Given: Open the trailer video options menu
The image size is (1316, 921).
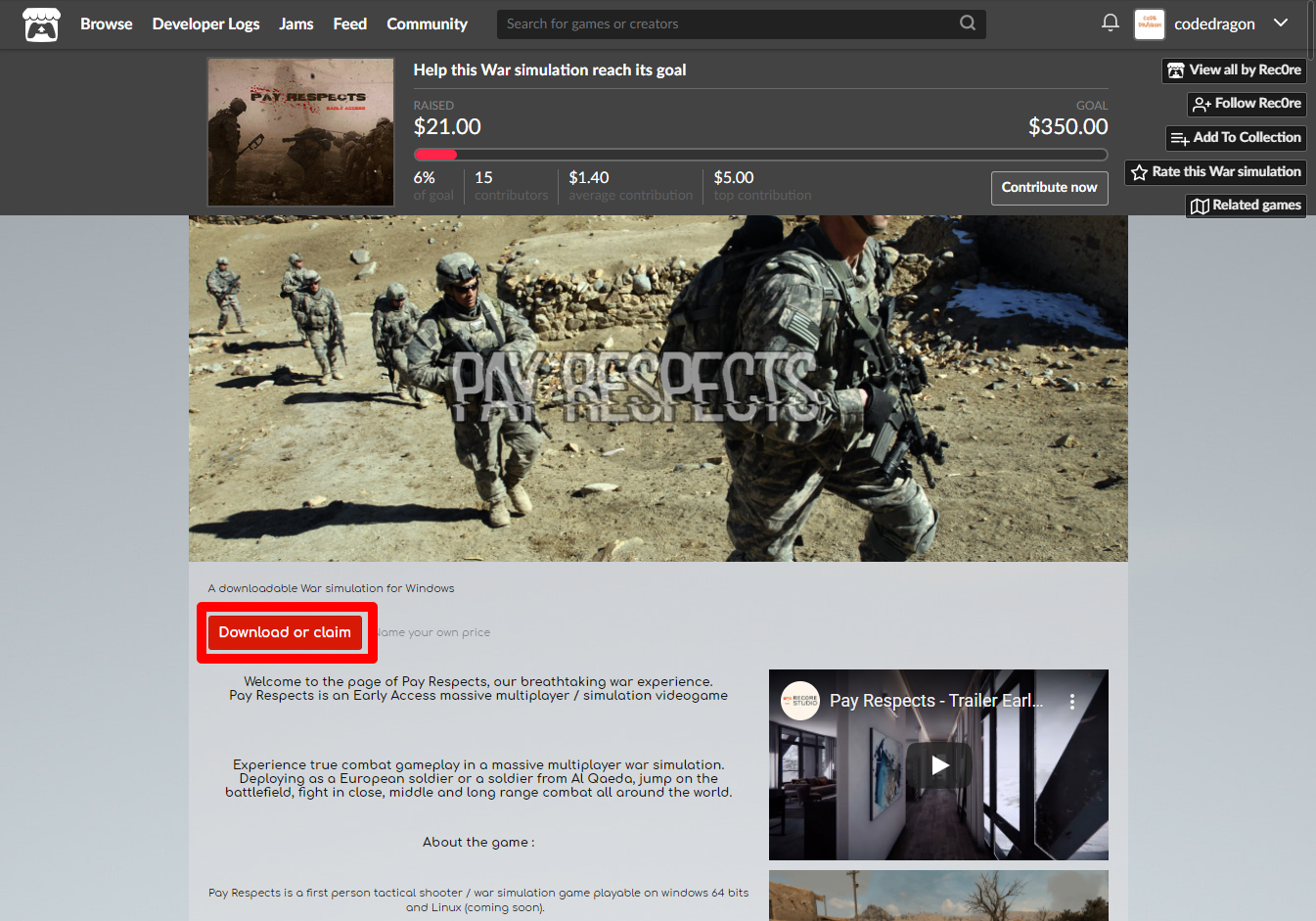Looking at the screenshot, I should (x=1072, y=702).
